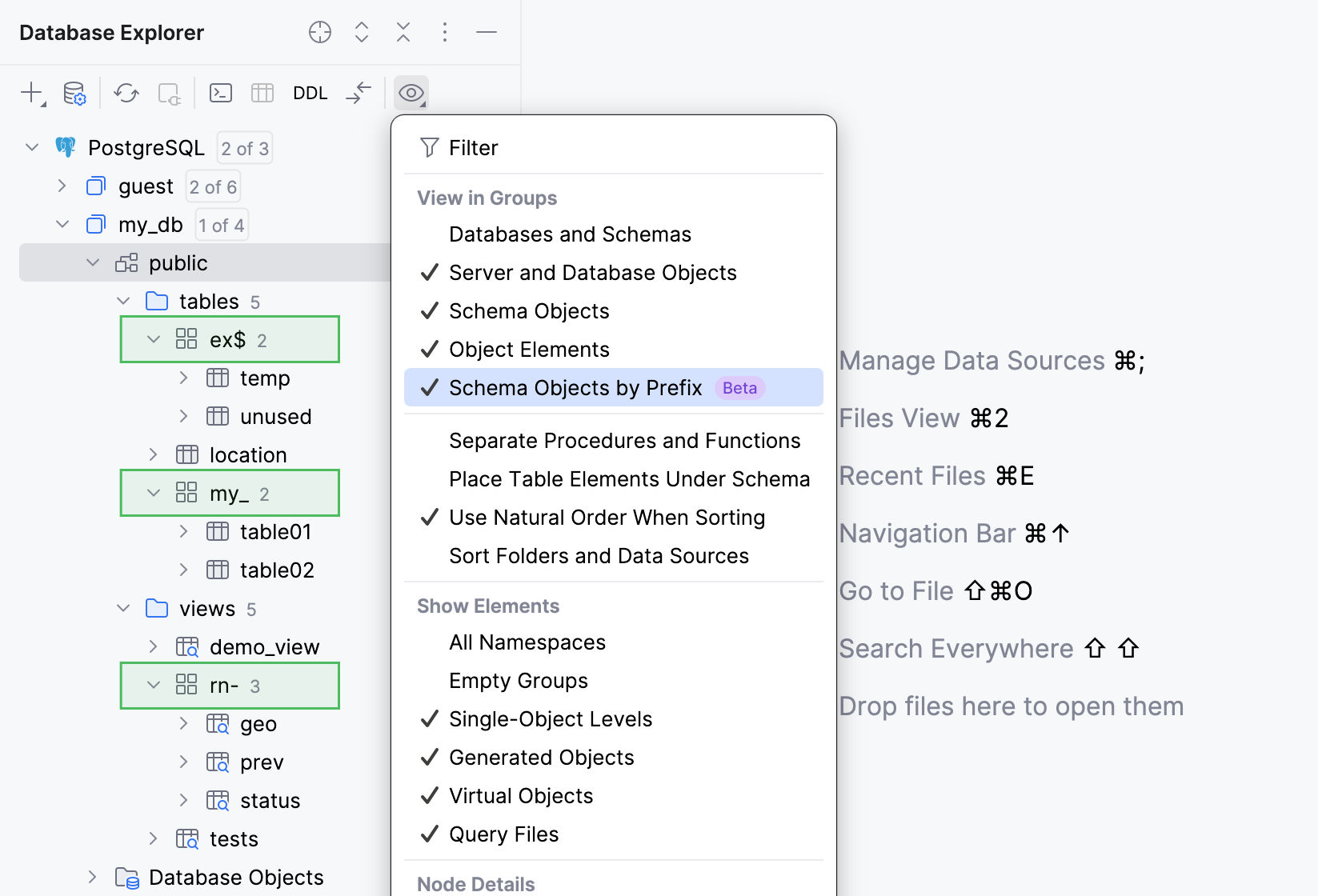Click the Deactivate data source icon
The width and height of the screenshot is (1318, 896).
169,94
